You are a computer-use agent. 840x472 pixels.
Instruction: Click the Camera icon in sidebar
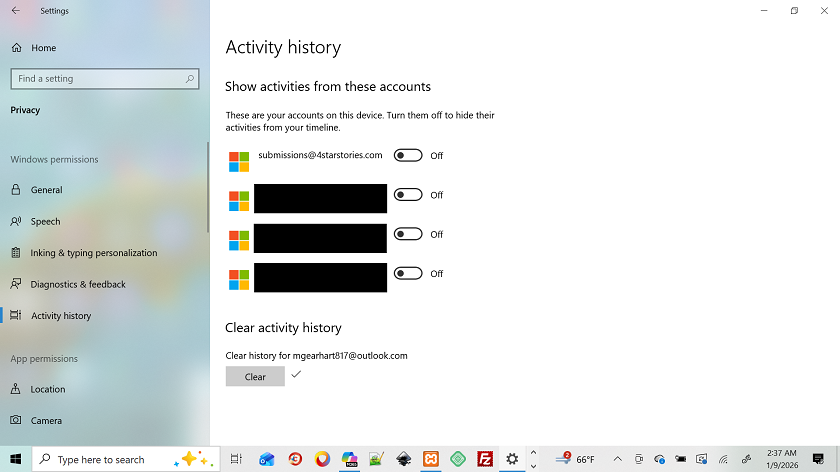tap(16, 421)
